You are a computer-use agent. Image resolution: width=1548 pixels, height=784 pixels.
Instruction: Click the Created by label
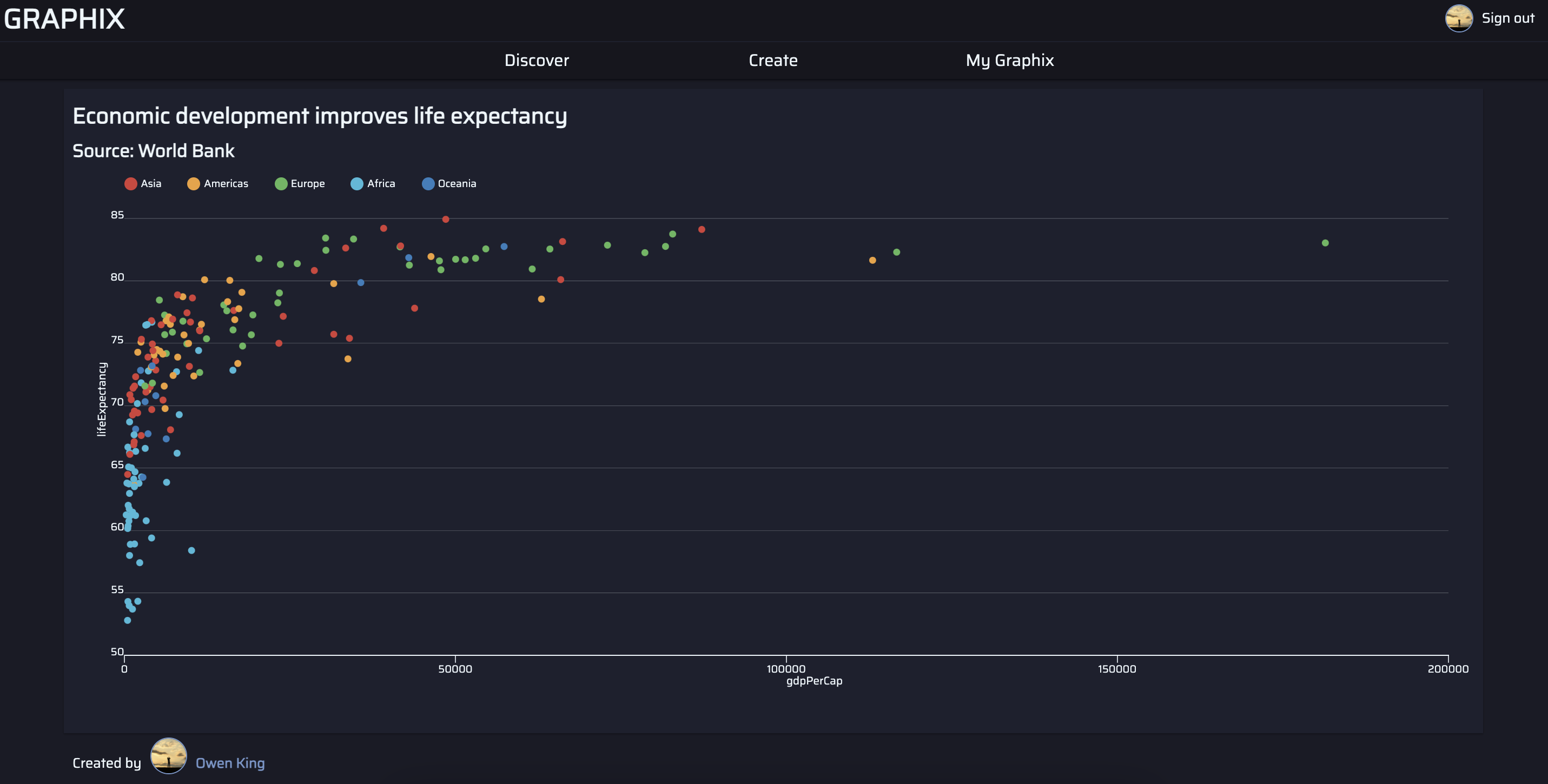107,763
